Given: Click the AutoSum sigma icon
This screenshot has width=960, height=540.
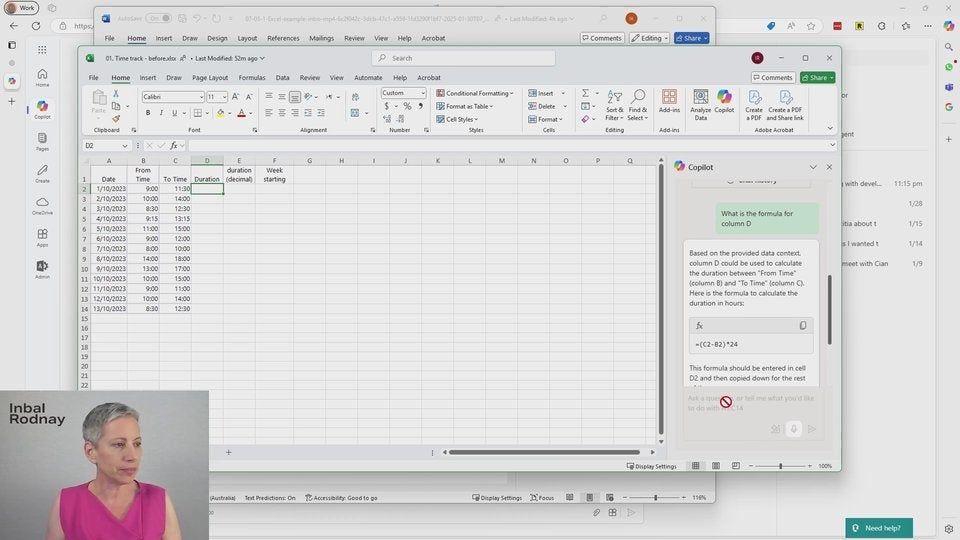Looking at the screenshot, I should 585,93.
